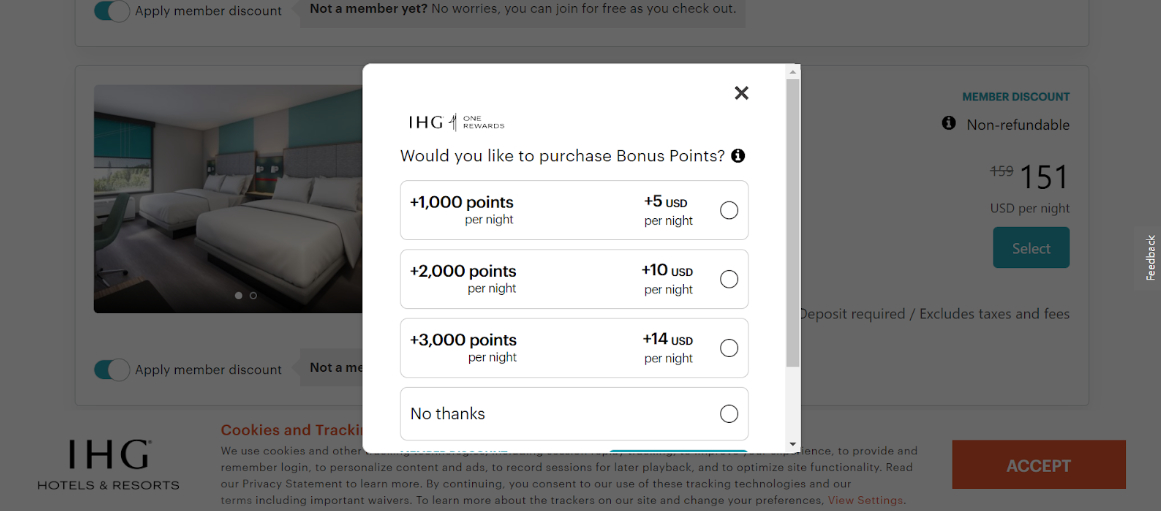Click the dialog scroll-up arrow
The width and height of the screenshot is (1161, 511).
[793, 72]
